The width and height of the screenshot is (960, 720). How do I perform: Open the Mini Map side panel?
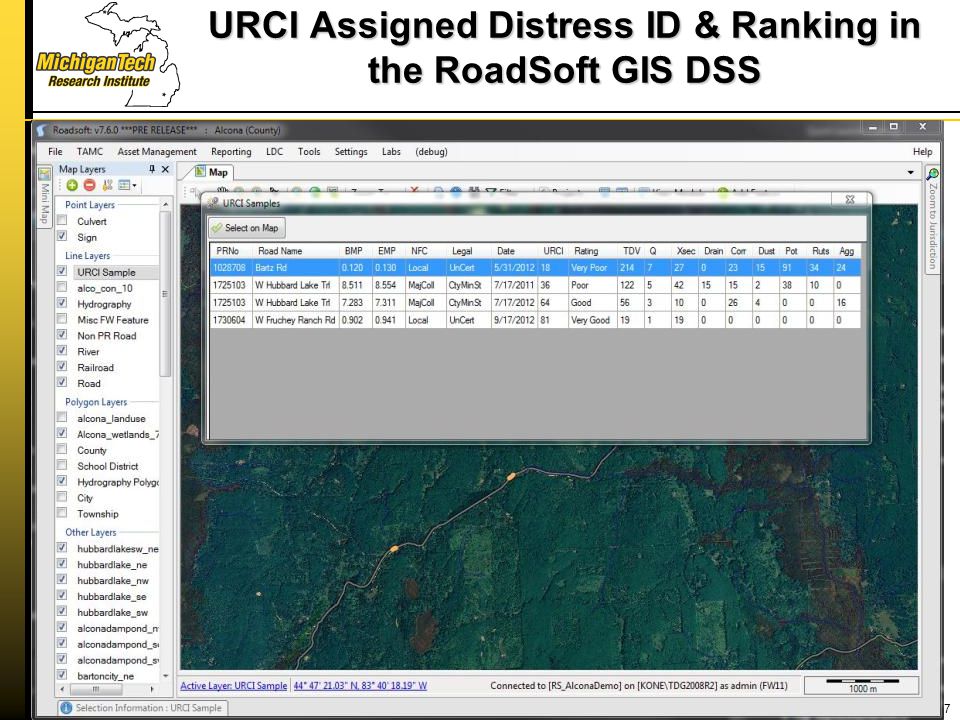44,196
